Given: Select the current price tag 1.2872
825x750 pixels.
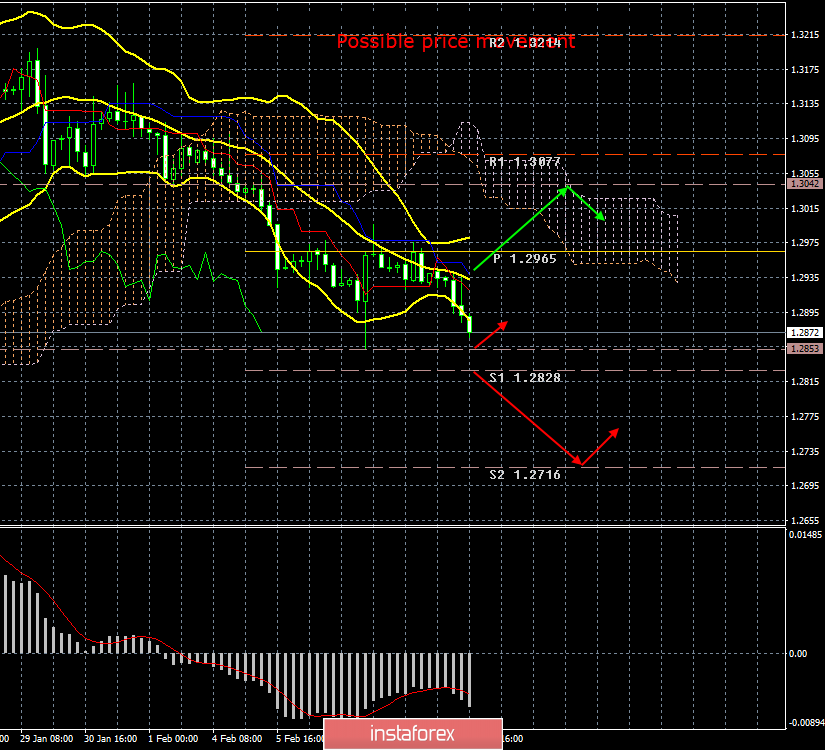Looking at the screenshot, I should 804,333.
